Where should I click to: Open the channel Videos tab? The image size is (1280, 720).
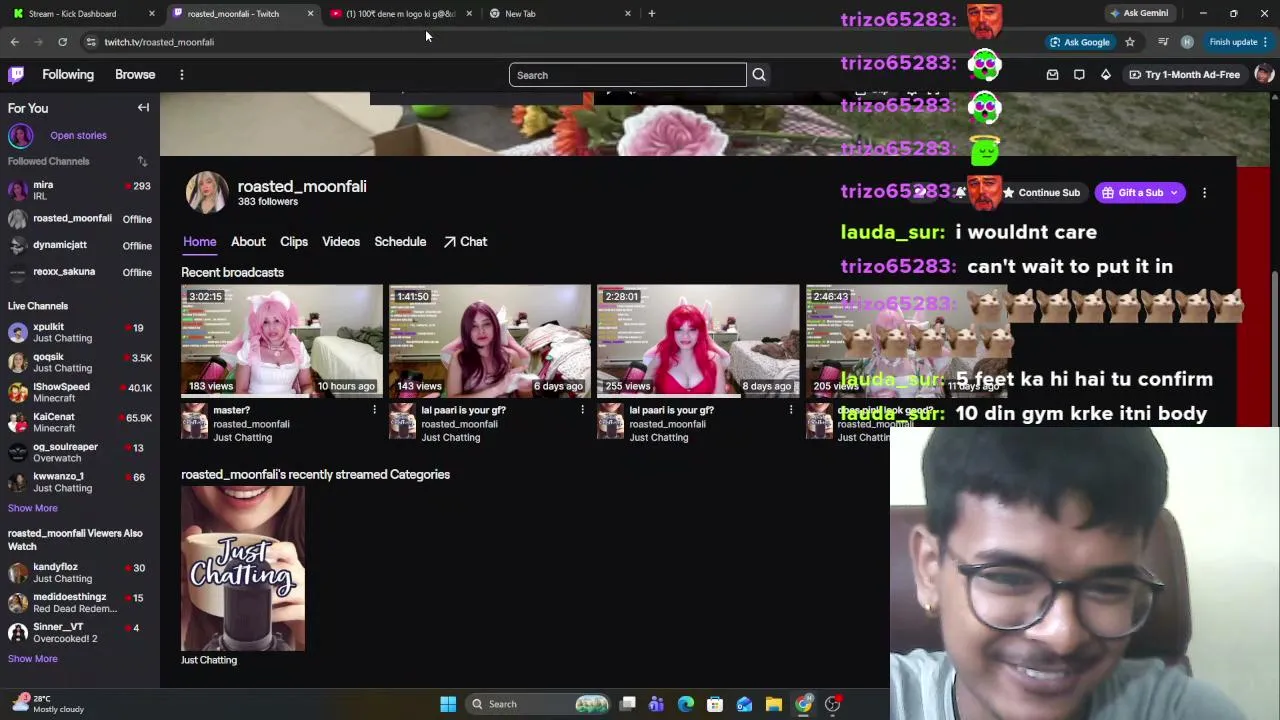(341, 242)
